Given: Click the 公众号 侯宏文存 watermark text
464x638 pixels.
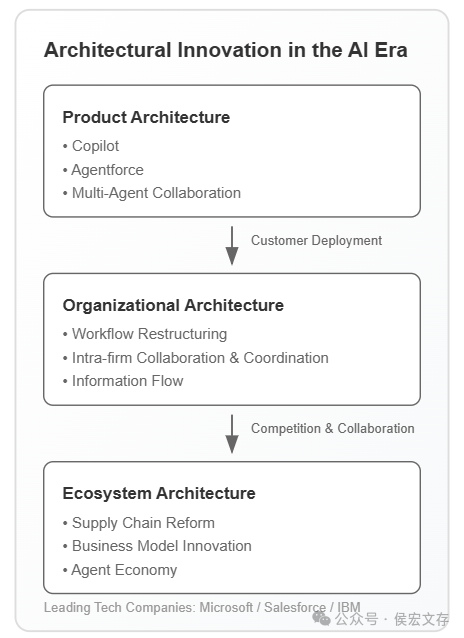Looking at the screenshot, I should point(392,619).
